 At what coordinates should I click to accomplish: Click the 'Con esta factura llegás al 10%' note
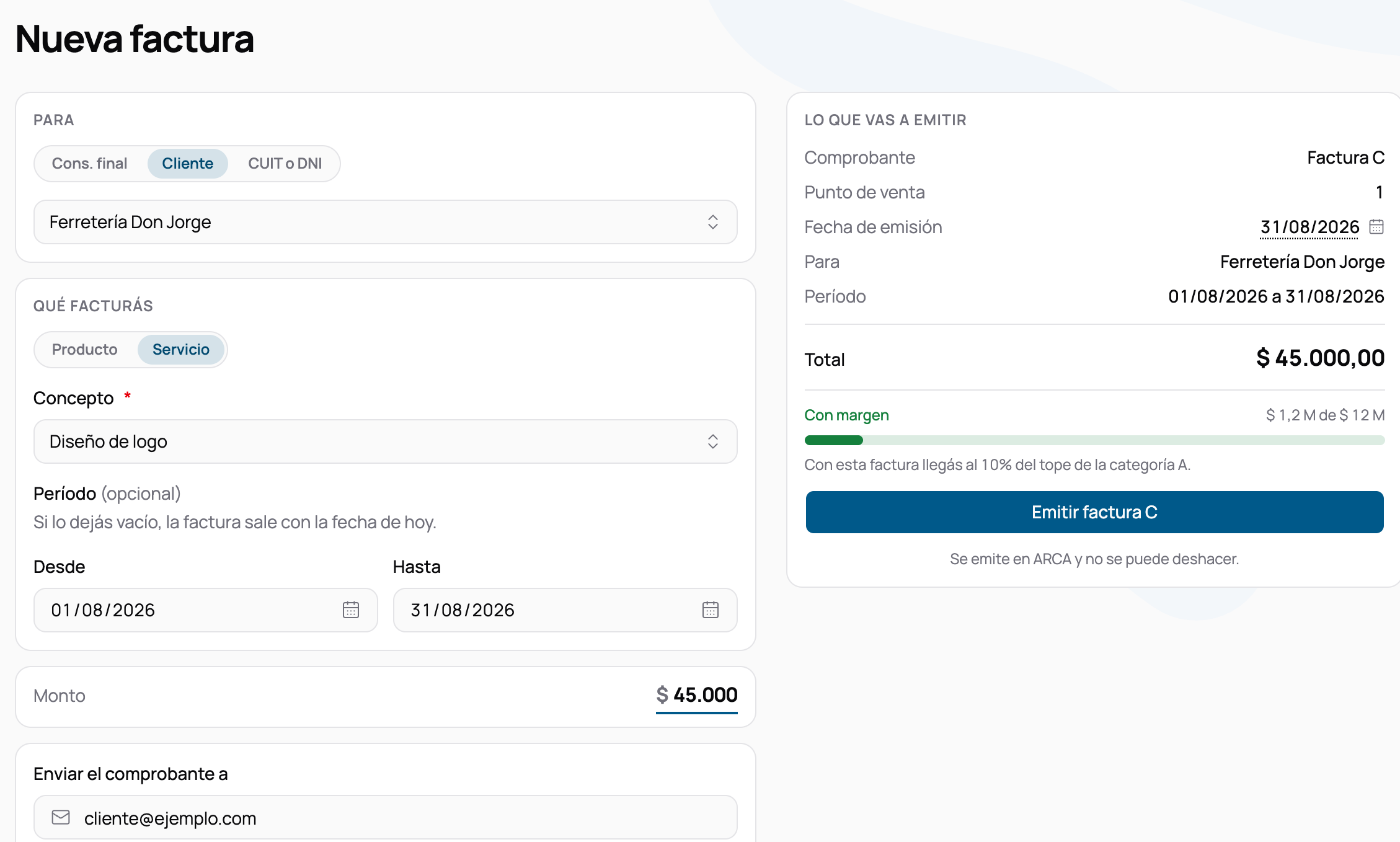tap(997, 464)
